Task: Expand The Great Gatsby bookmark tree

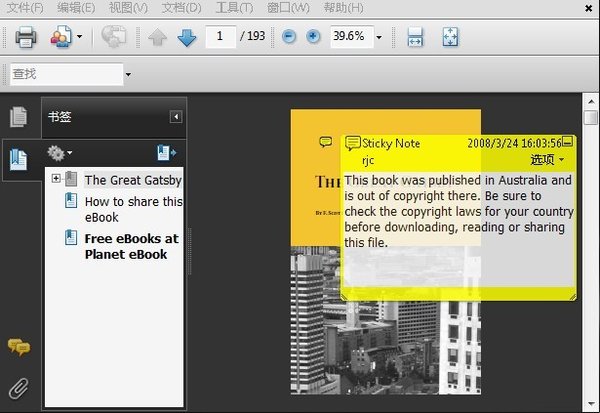Action: (x=56, y=179)
